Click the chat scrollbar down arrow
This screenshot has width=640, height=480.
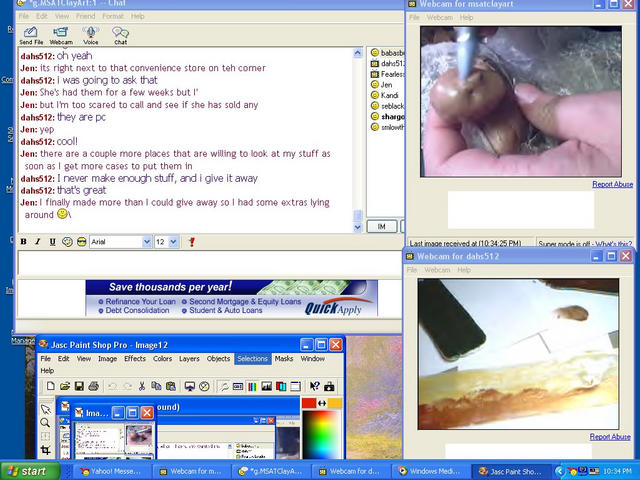[x=358, y=227]
